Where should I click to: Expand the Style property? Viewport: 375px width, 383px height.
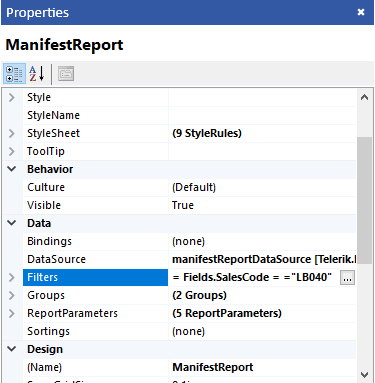12,97
